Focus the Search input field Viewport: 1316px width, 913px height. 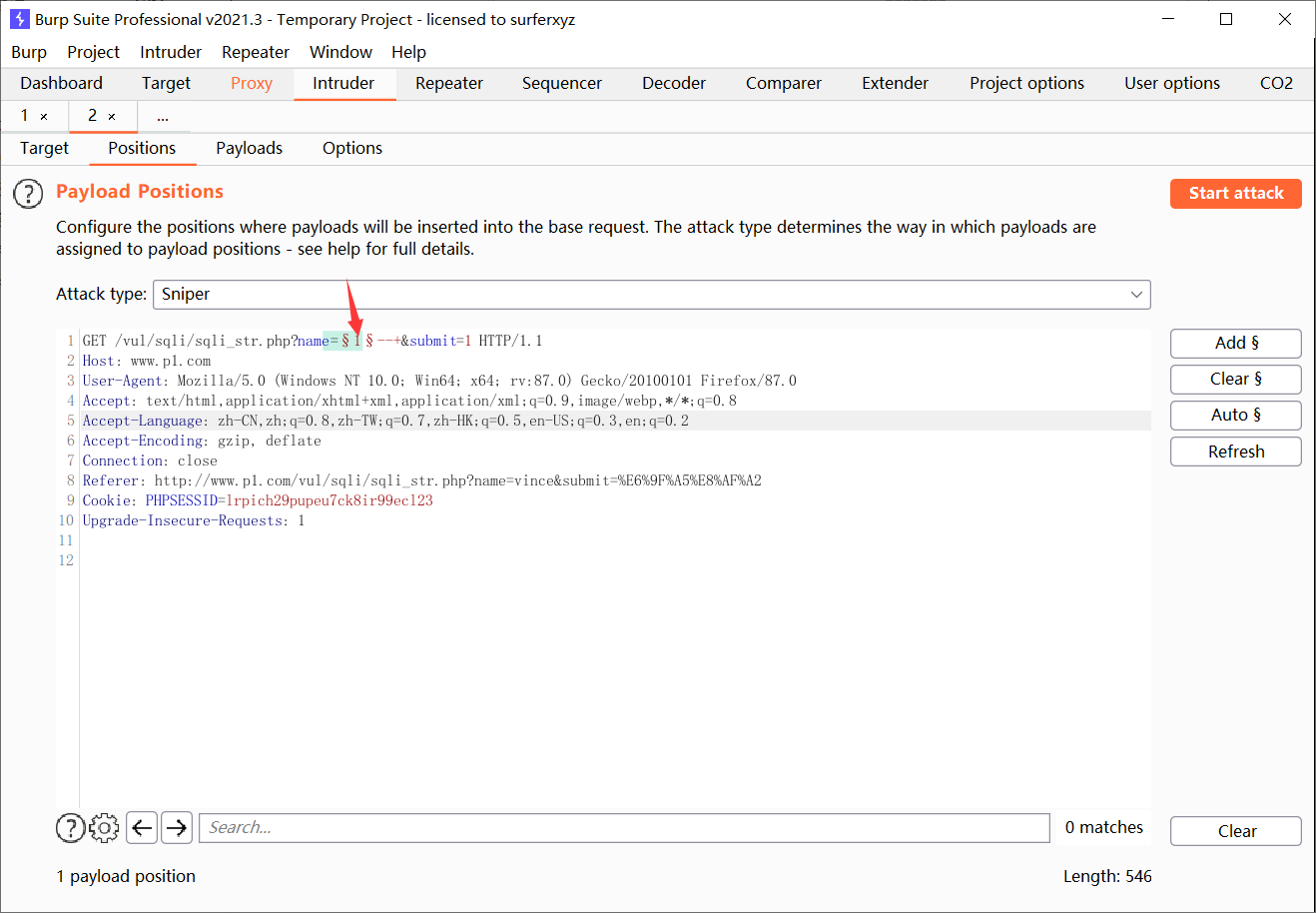pos(624,827)
